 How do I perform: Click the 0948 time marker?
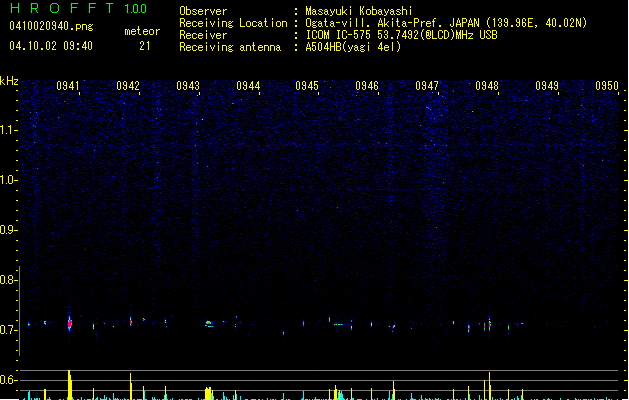click(x=487, y=86)
